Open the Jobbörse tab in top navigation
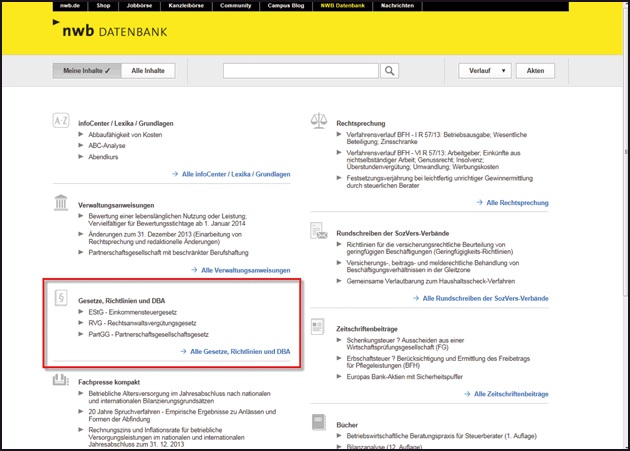The width and height of the screenshot is (630, 451). 138,6
